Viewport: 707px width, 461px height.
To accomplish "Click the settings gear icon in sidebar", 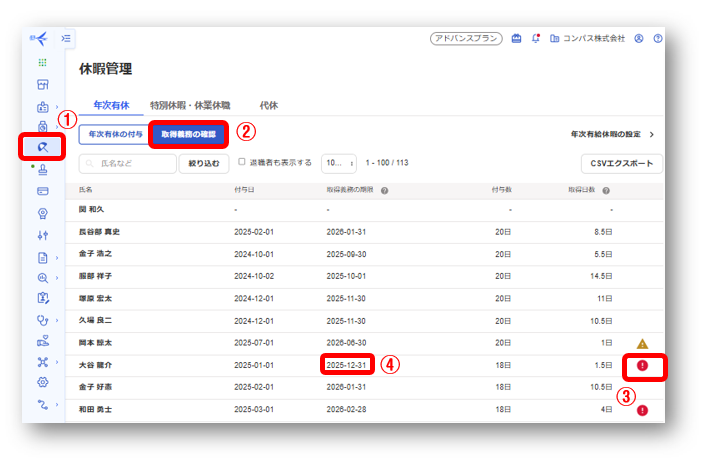I will point(43,382).
